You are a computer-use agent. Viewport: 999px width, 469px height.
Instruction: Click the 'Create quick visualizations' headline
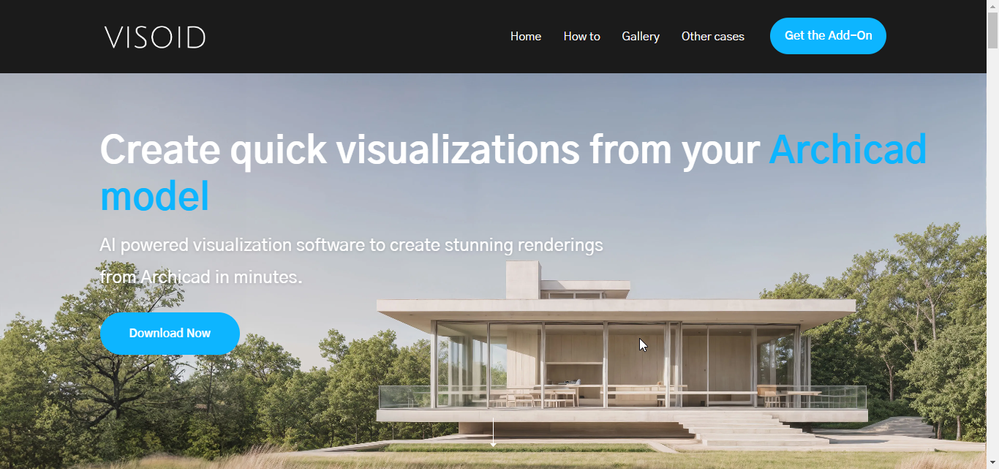point(513,172)
